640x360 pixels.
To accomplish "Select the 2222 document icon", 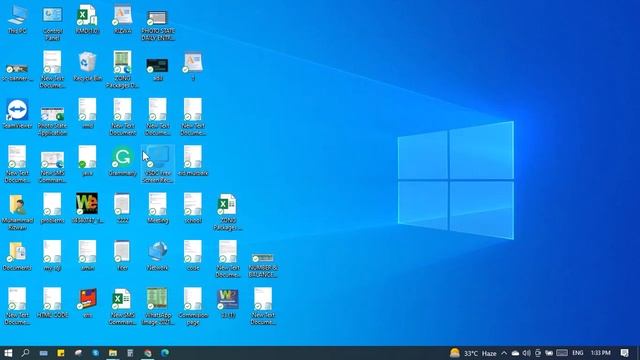I will (x=122, y=209).
